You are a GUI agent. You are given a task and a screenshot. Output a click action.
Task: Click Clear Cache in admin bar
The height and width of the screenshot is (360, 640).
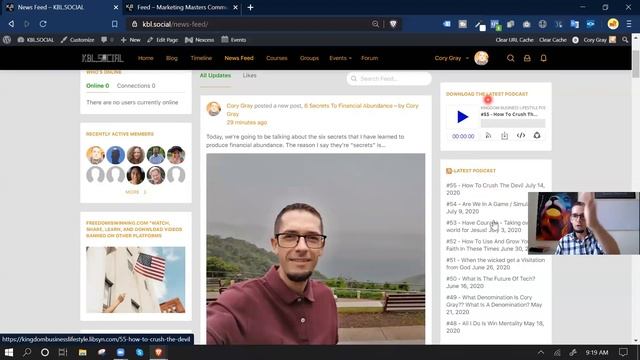point(553,40)
